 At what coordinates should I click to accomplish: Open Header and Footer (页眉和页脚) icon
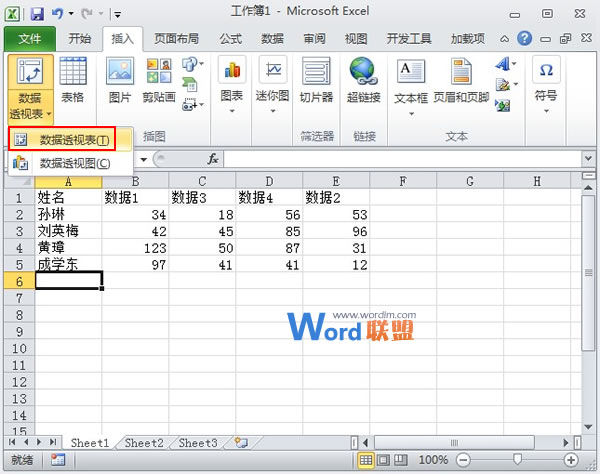click(x=461, y=71)
